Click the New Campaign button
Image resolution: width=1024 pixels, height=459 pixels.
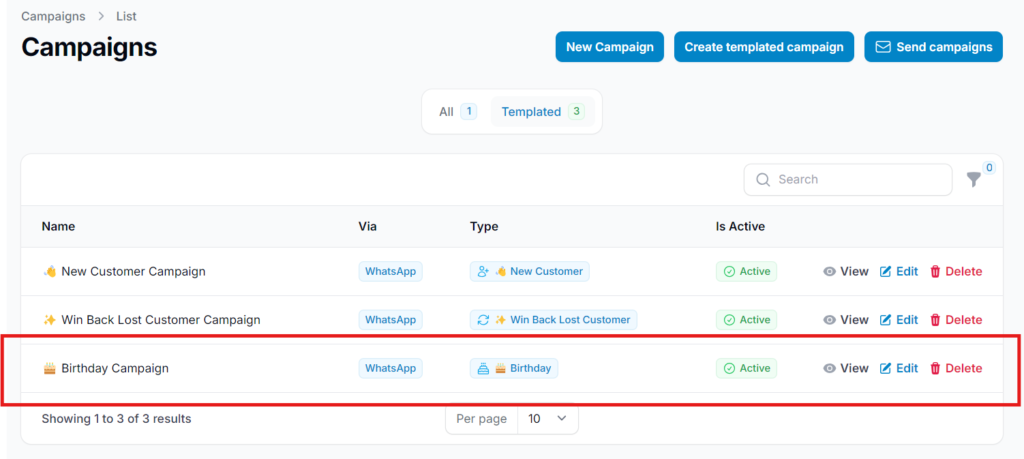pyautogui.click(x=609, y=47)
